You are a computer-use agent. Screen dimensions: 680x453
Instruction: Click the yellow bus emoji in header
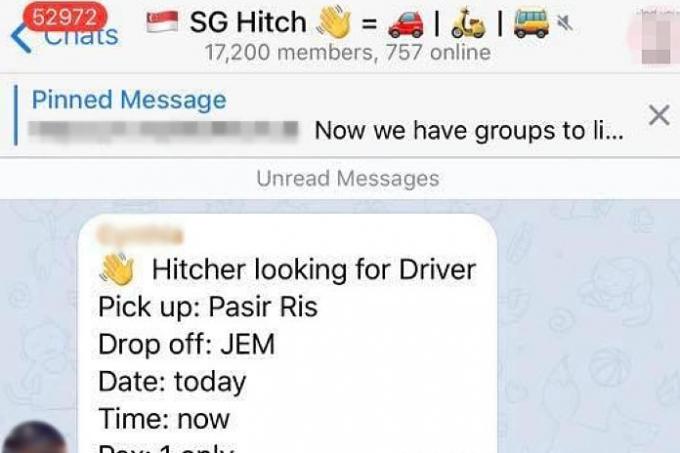pyautogui.click(x=531, y=23)
